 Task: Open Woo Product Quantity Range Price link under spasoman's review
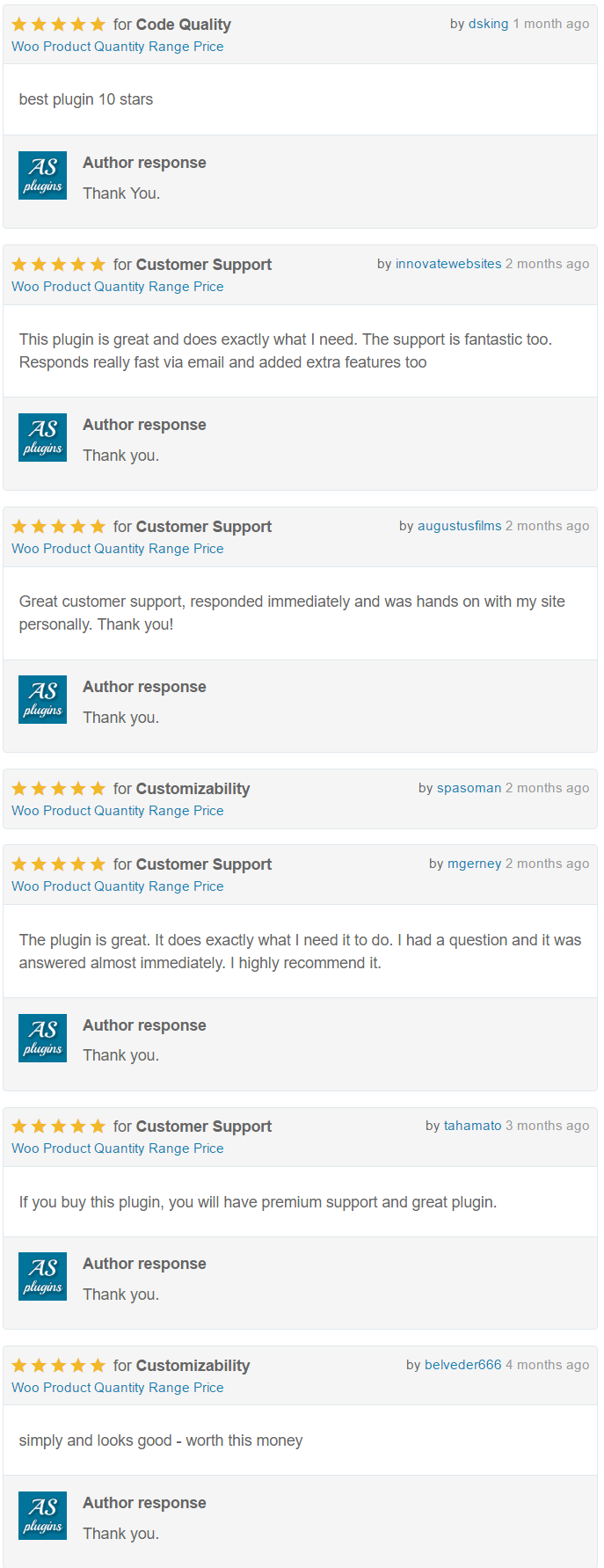point(118,811)
